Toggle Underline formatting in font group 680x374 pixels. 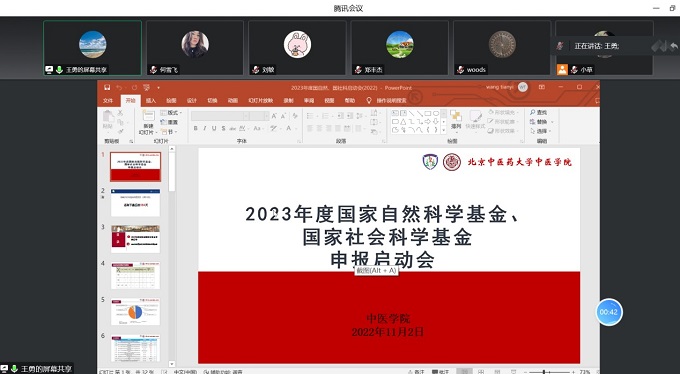click(214, 128)
